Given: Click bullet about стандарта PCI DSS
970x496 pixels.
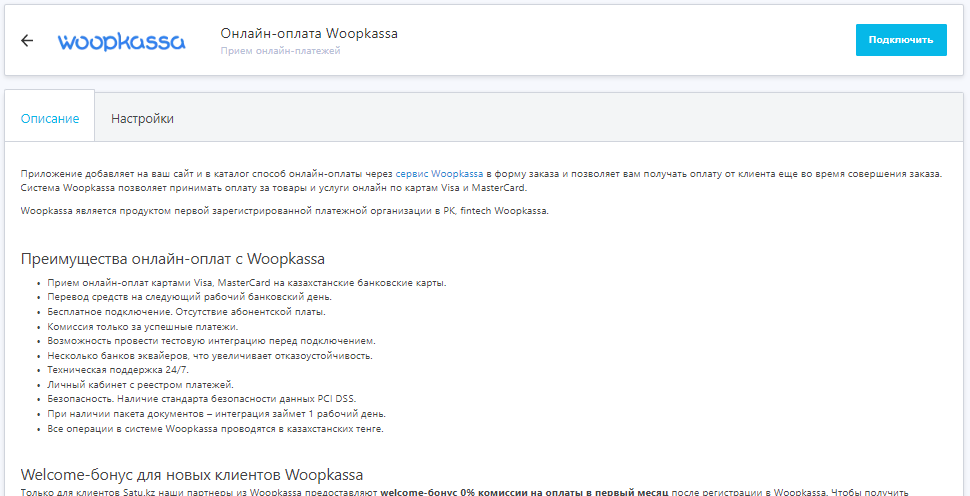Looking at the screenshot, I should coord(202,400).
